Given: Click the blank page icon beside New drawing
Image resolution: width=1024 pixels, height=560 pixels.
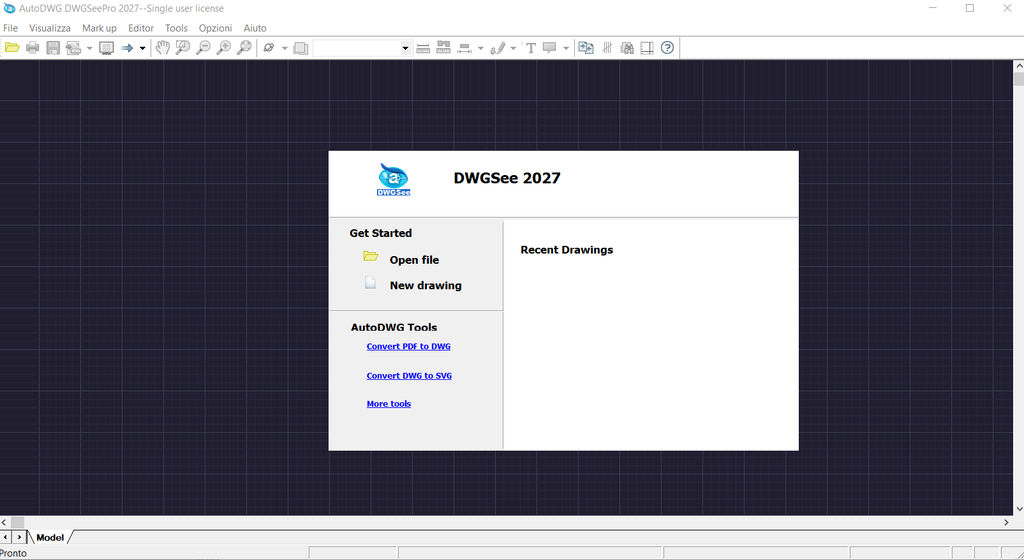Looking at the screenshot, I should [370, 283].
